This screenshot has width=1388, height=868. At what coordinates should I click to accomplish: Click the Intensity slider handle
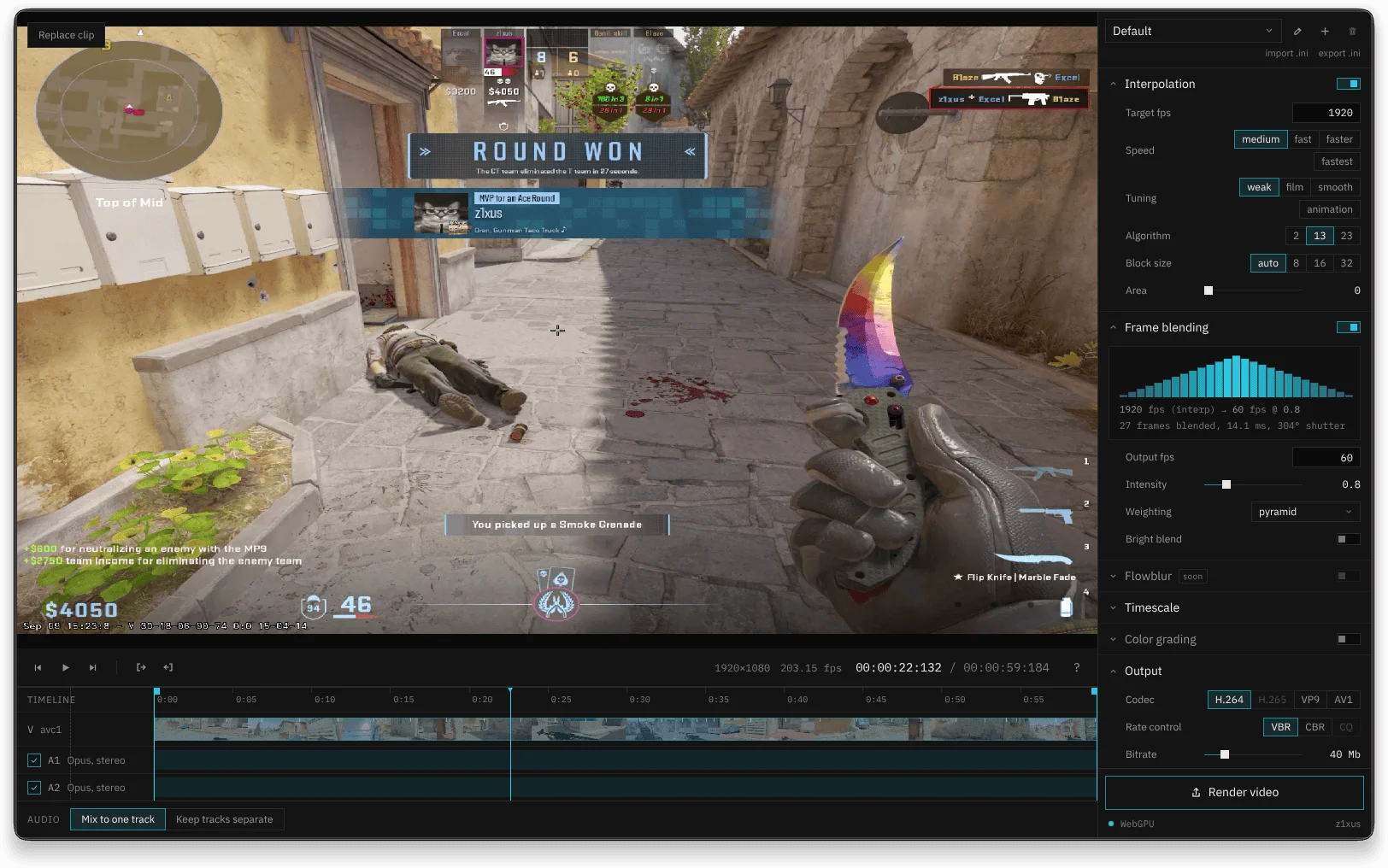1226,484
